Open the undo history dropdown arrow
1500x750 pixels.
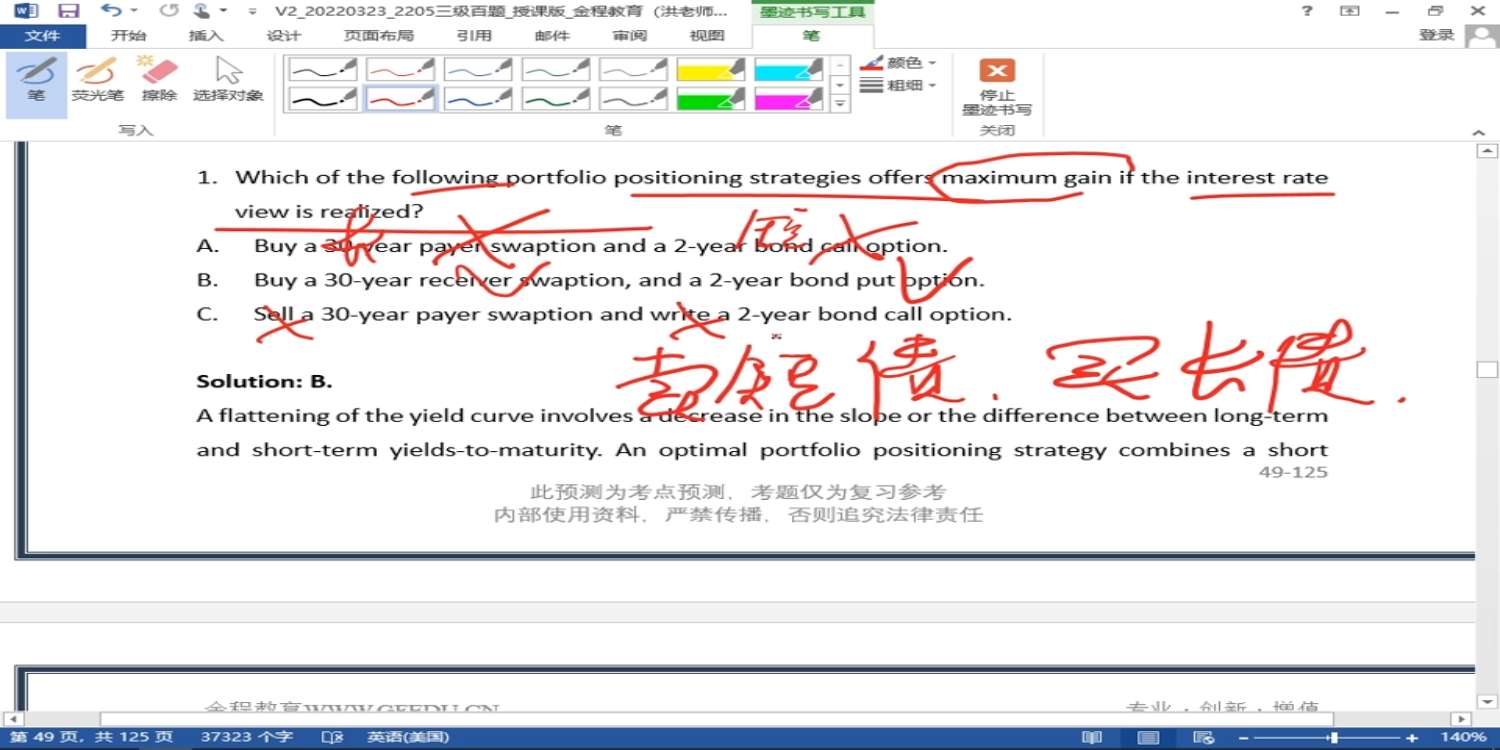tap(134, 11)
